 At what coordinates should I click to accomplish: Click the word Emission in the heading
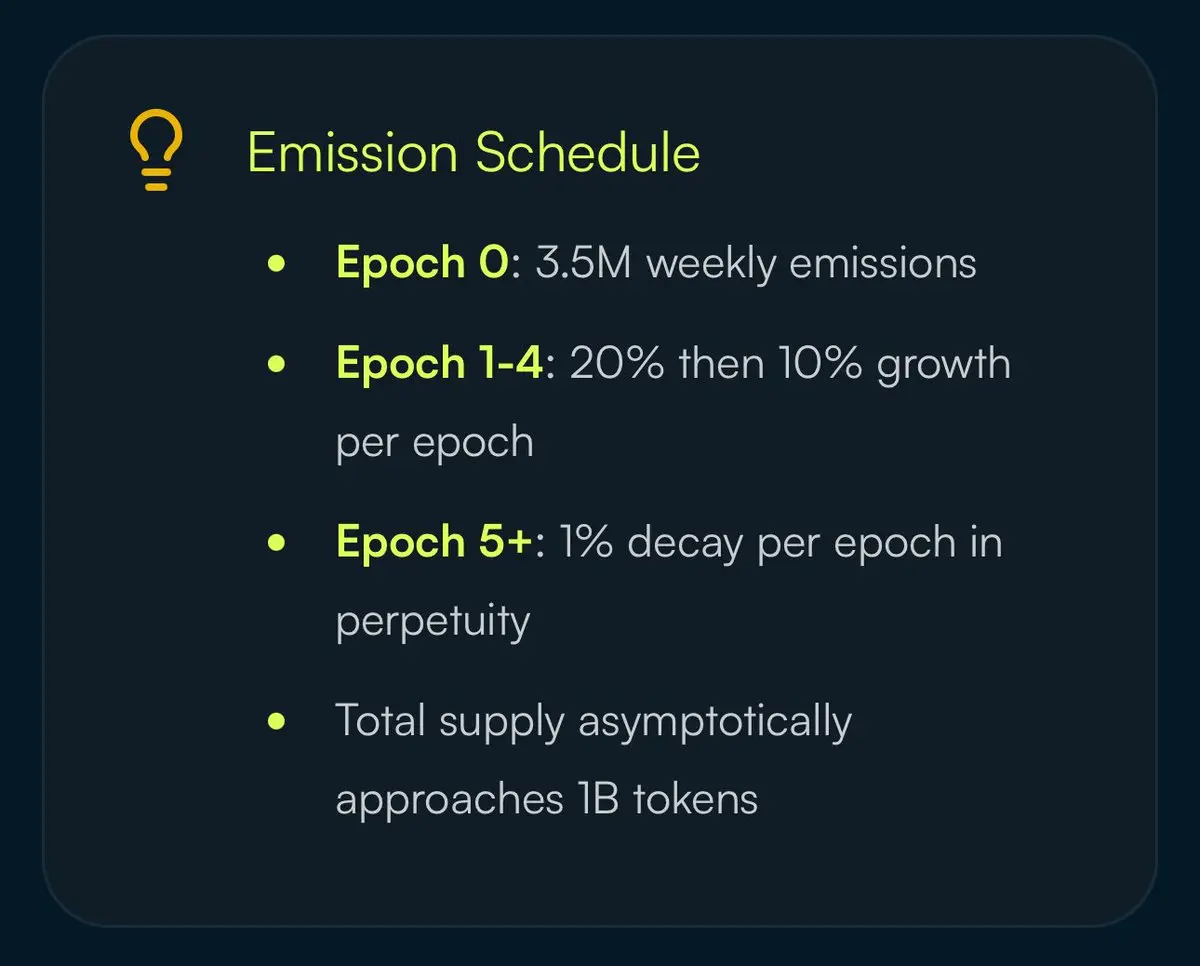coord(352,153)
